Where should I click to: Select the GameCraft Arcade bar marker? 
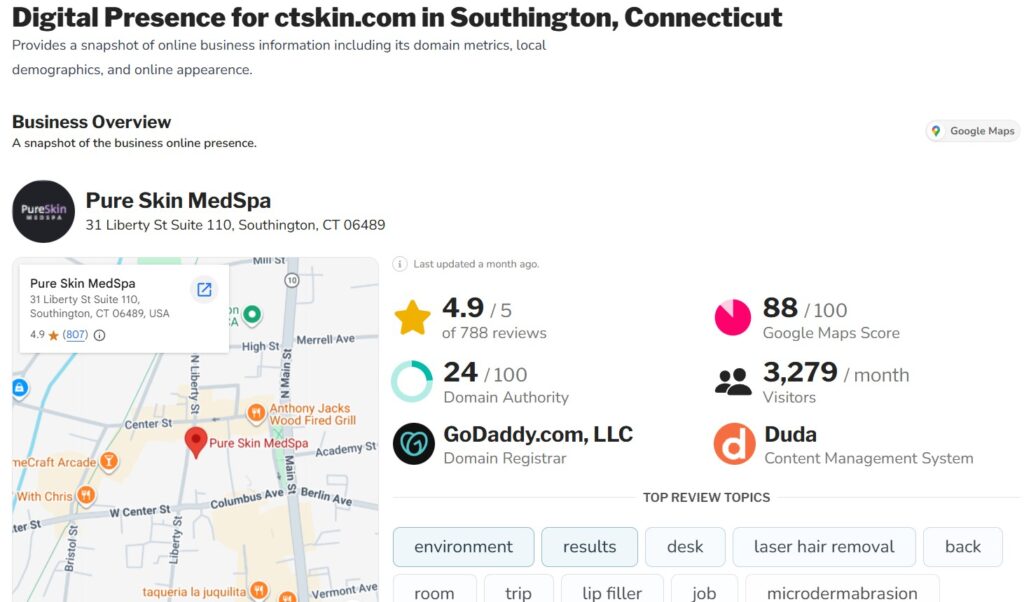(x=109, y=462)
